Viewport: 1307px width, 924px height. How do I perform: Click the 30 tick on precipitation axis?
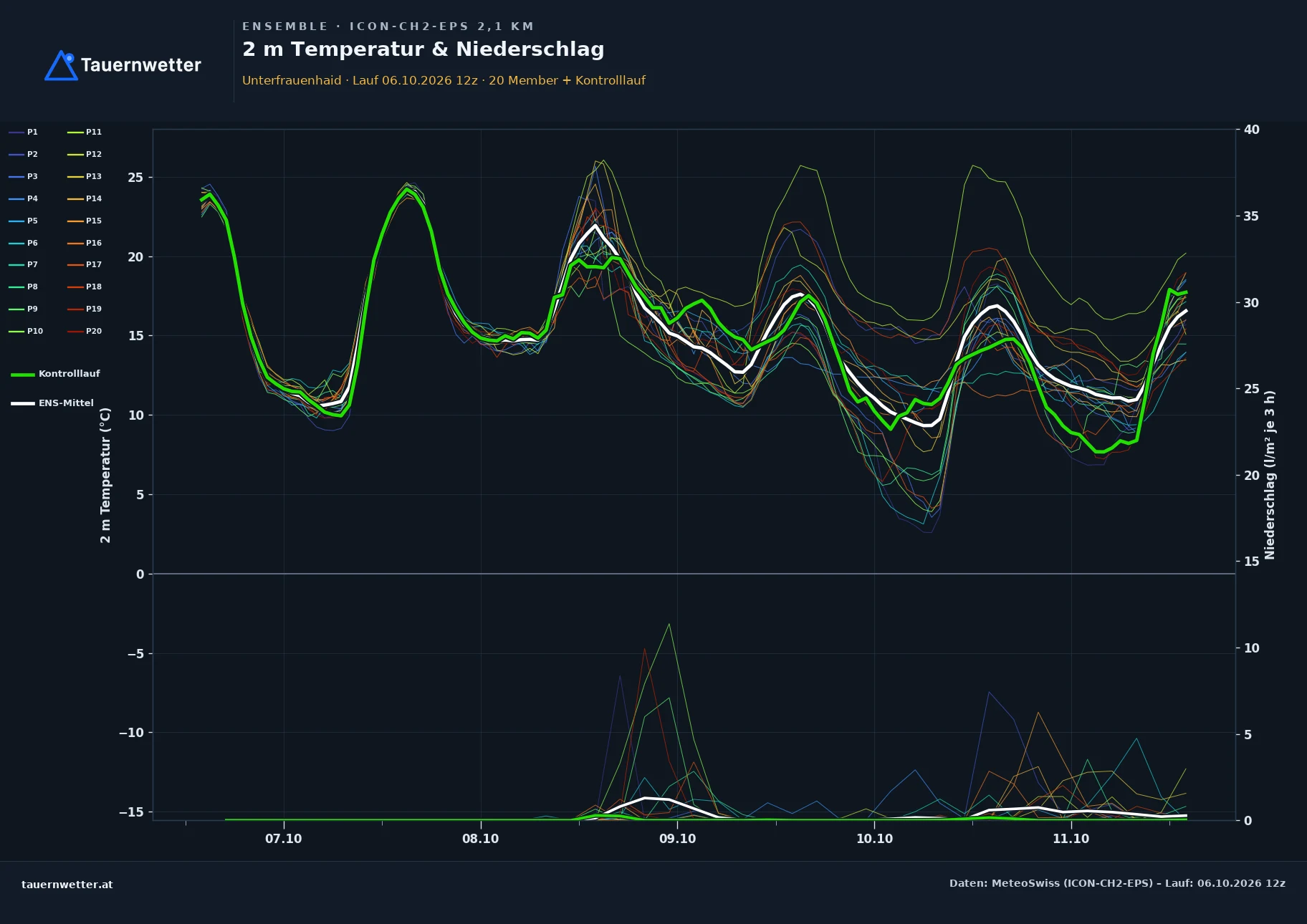(1252, 303)
